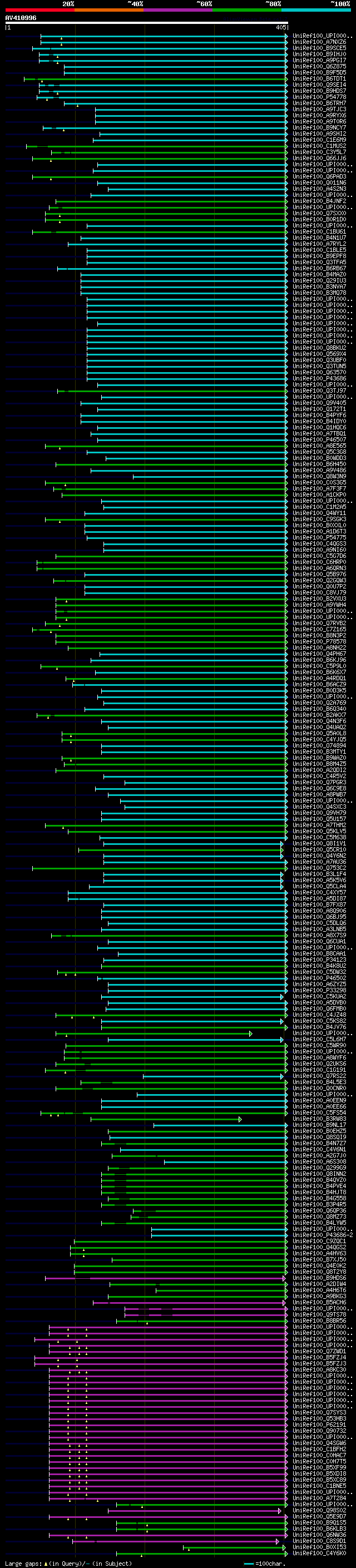Select hit label UniRef100_A9PGI7
The width and height of the screenshot is (356, 1568).
coord(319,60)
